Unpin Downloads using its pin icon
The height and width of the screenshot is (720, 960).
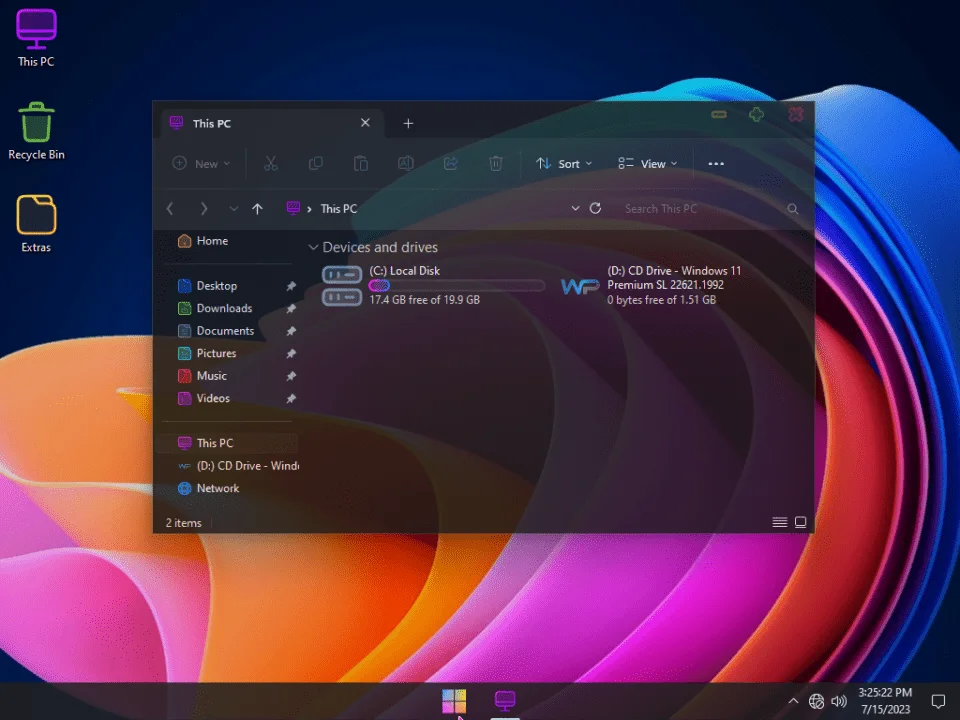(x=291, y=309)
